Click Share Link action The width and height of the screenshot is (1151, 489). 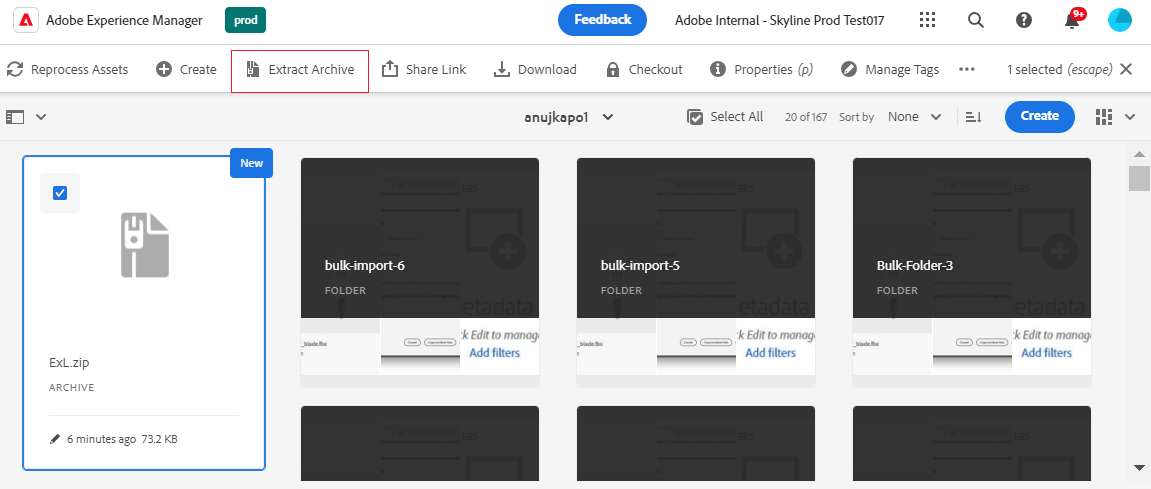click(x=424, y=70)
